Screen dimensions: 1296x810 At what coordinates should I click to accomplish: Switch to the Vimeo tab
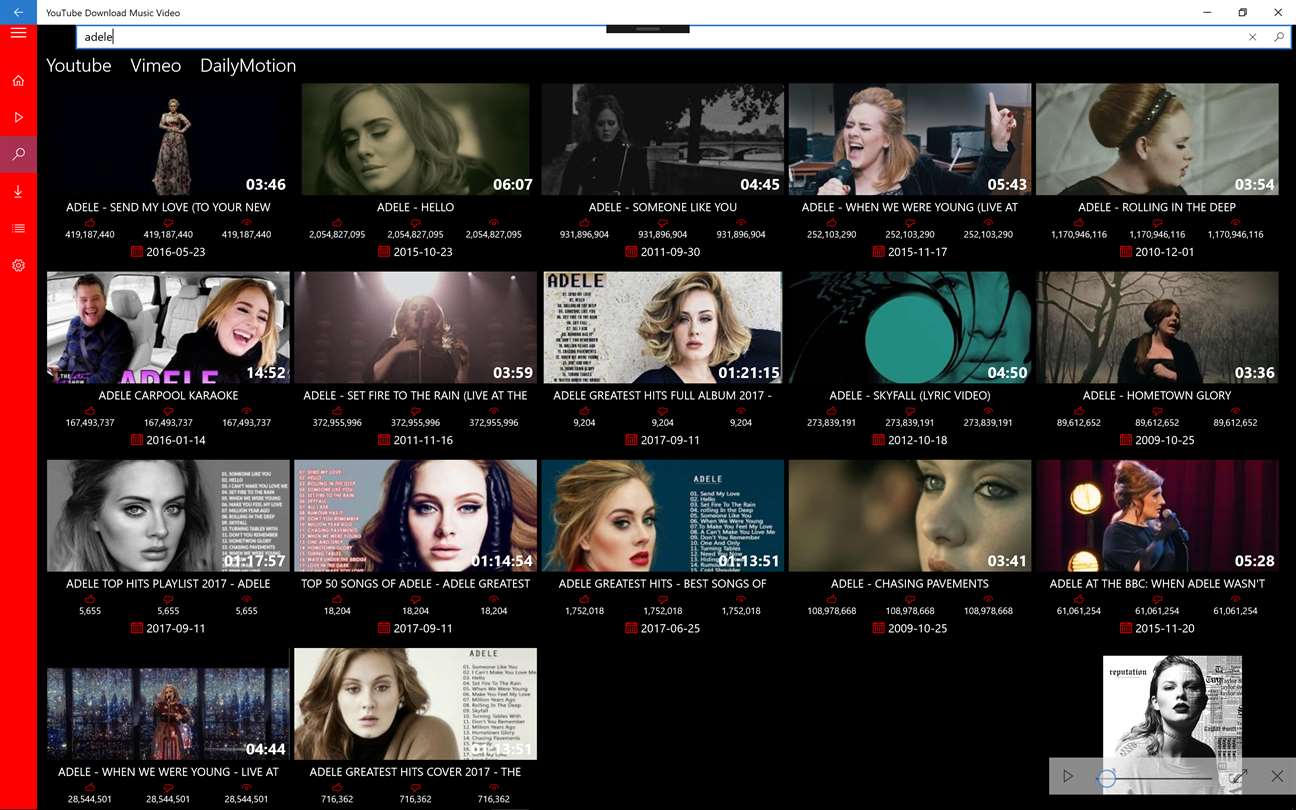[x=156, y=65]
